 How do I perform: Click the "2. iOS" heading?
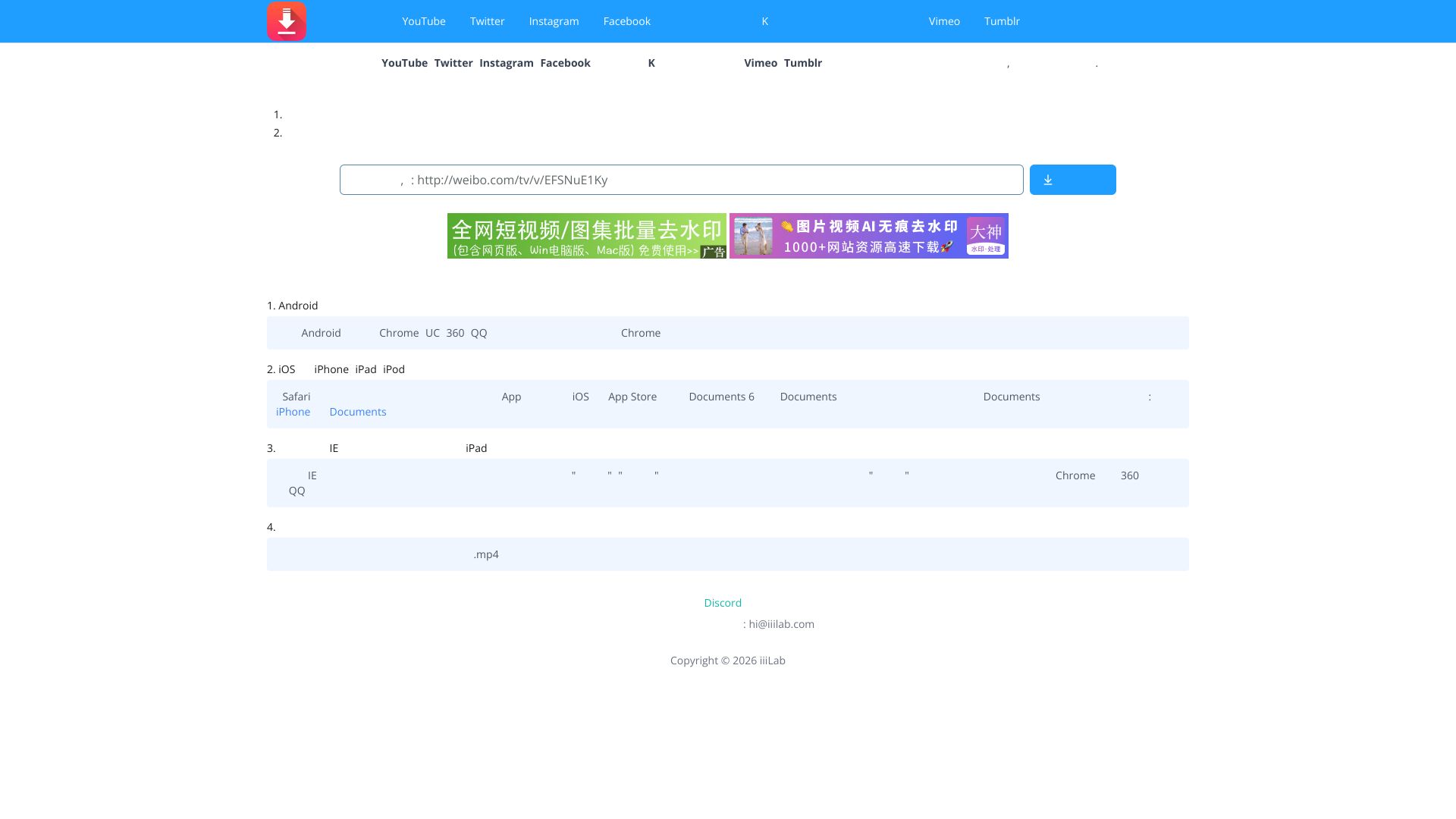pyautogui.click(x=281, y=369)
